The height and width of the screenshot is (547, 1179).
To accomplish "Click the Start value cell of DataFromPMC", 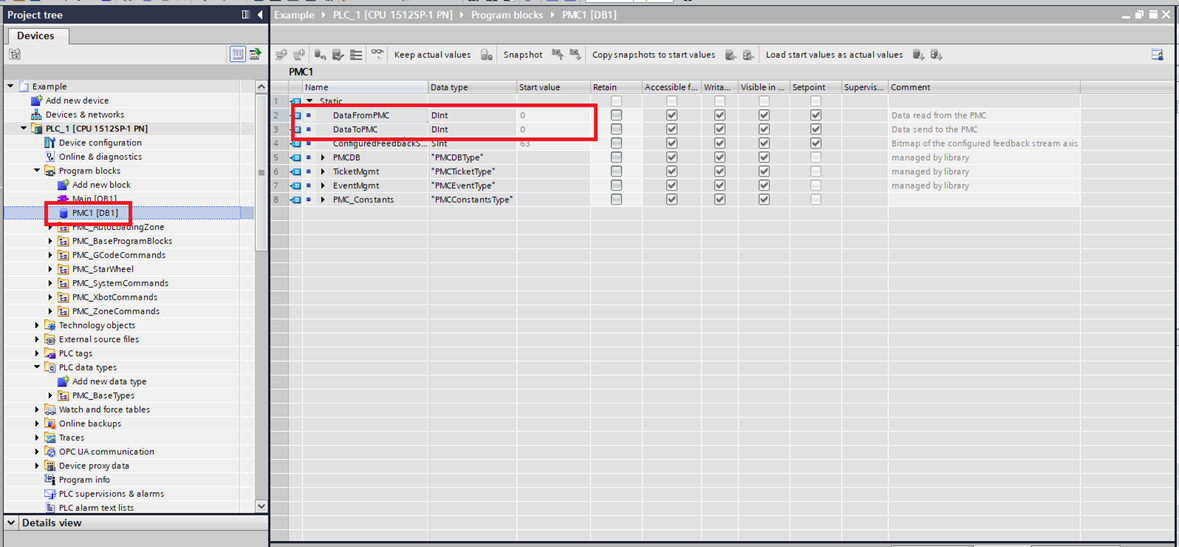I will click(552, 116).
